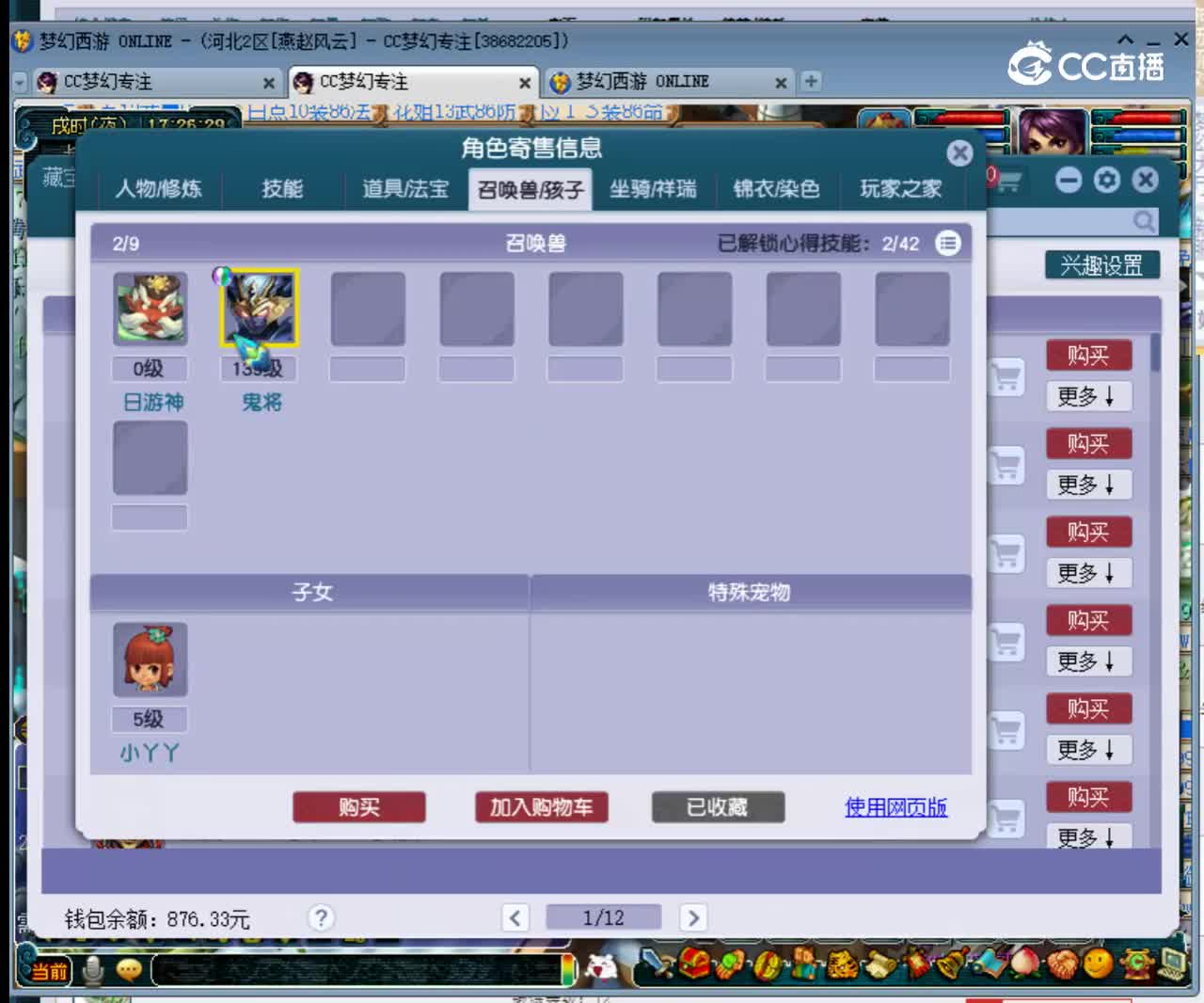Switch to the 锦衣/染色 tab
The width and height of the screenshot is (1204, 1003).
[x=776, y=189]
